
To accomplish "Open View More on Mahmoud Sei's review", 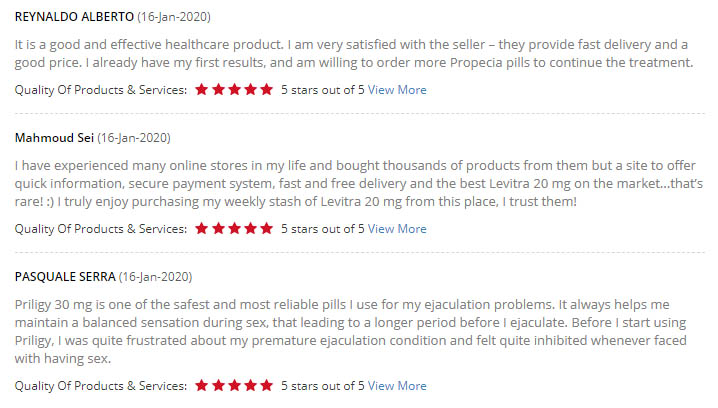I will (397, 228).
